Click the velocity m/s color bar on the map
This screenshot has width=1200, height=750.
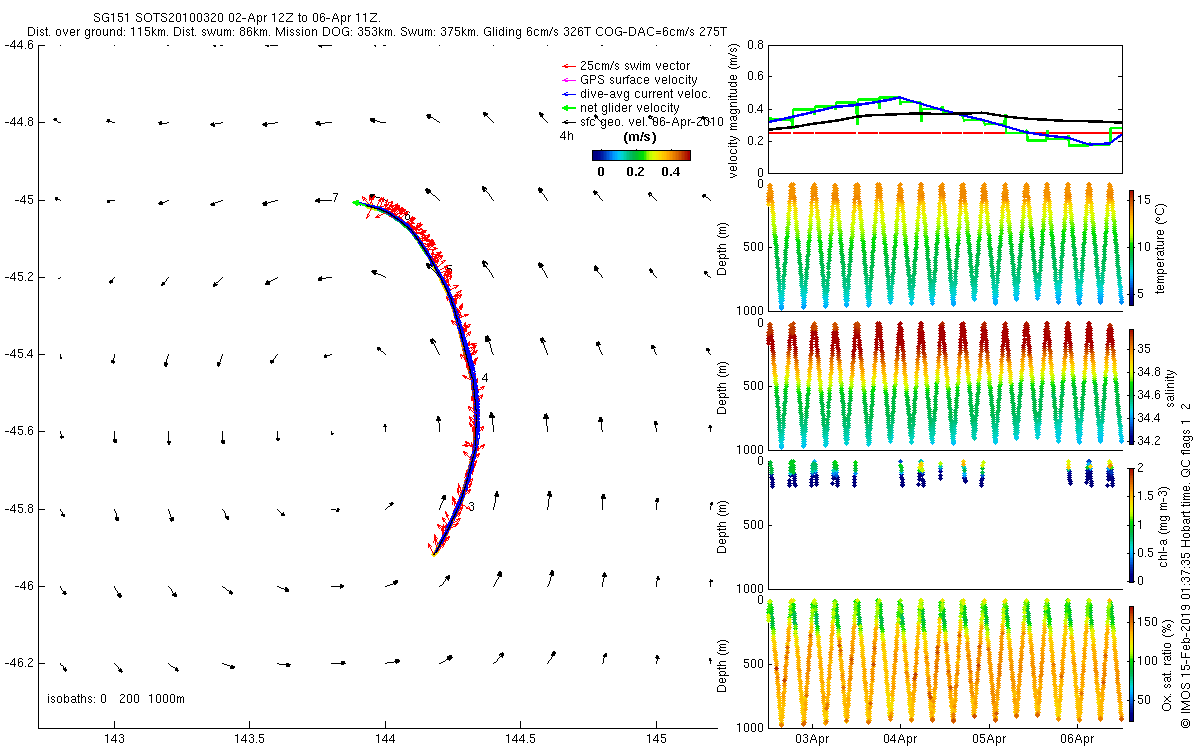[641, 155]
